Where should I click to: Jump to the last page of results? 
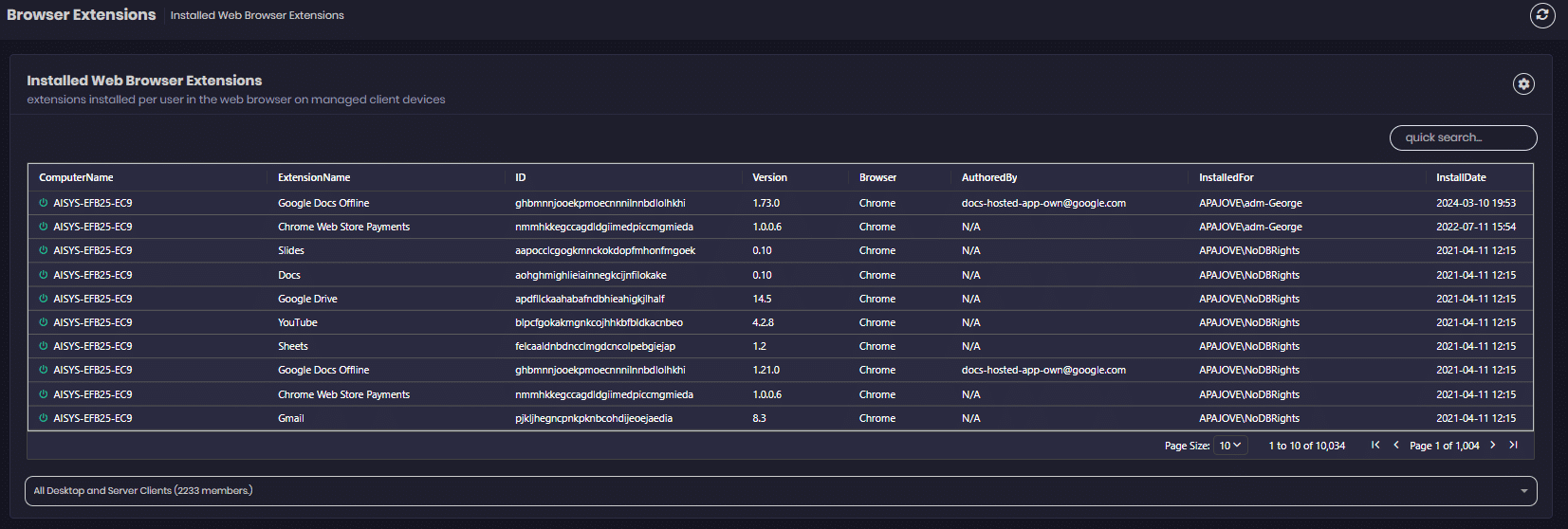1514,446
